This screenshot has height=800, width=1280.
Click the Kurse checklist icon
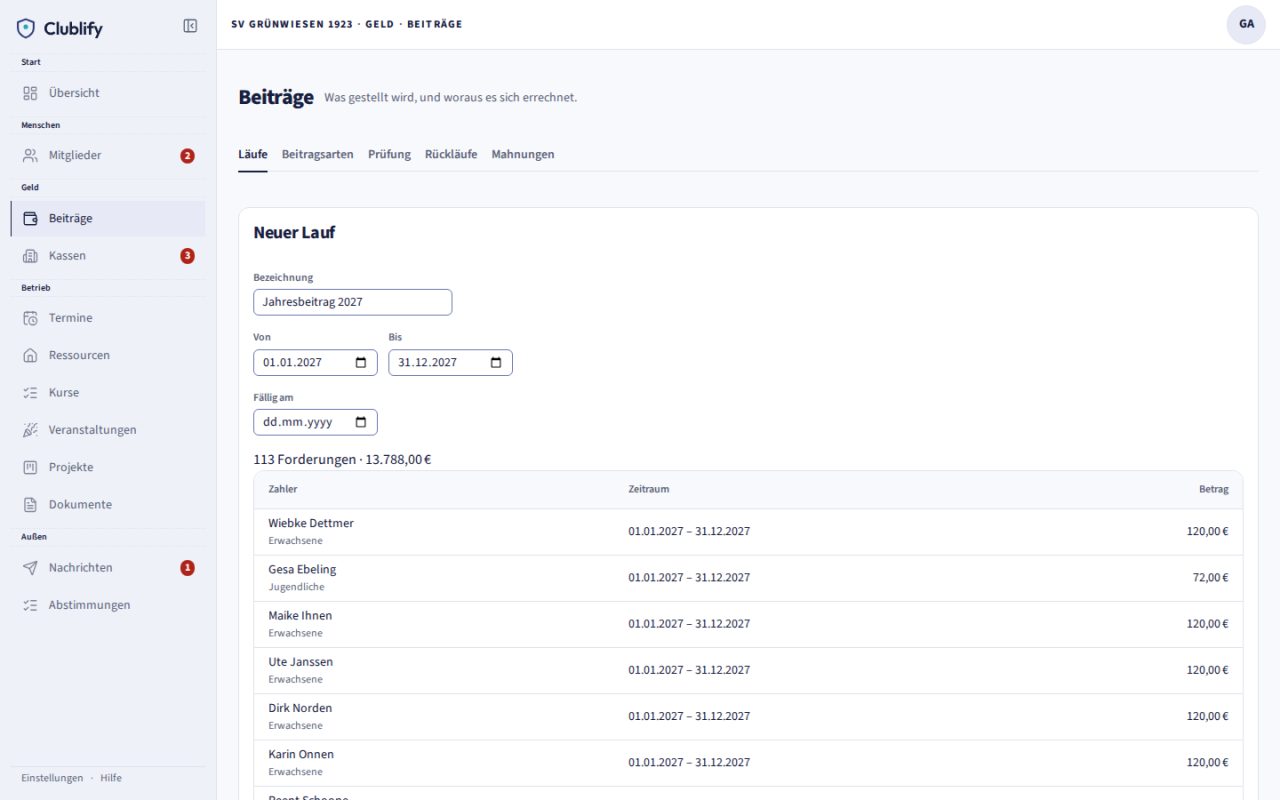pyautogui.click(x=30, y=393)
